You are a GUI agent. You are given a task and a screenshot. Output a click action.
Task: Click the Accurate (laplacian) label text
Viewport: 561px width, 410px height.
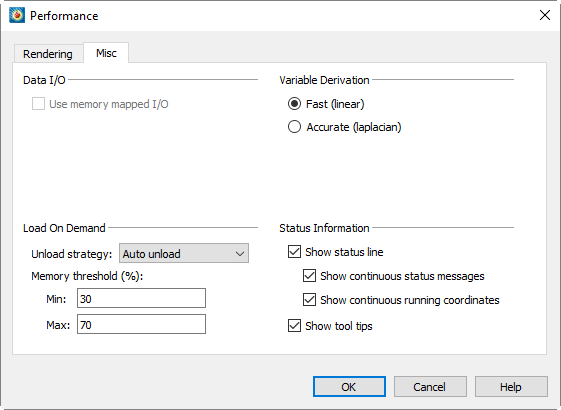coord(353,127)
